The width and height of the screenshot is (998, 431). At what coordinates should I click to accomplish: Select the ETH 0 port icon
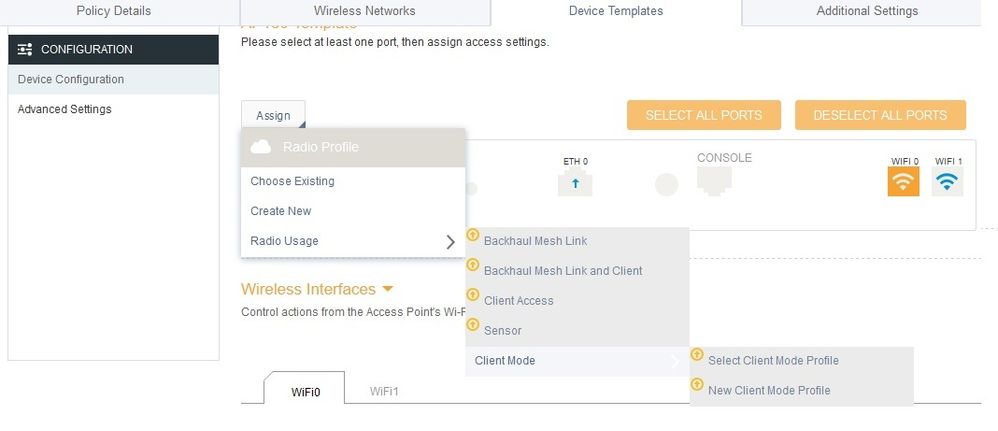pyautogui.click(x=575, y=183)
